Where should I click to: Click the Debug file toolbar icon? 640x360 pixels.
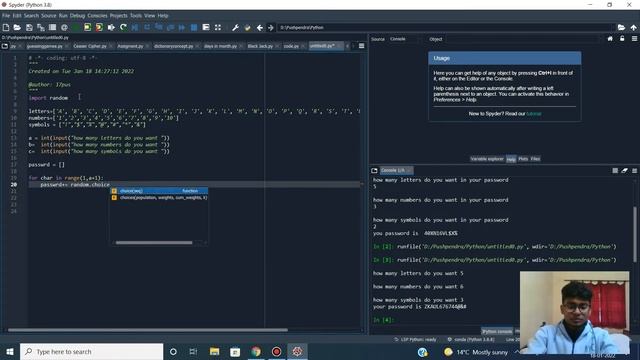(135, 27)
